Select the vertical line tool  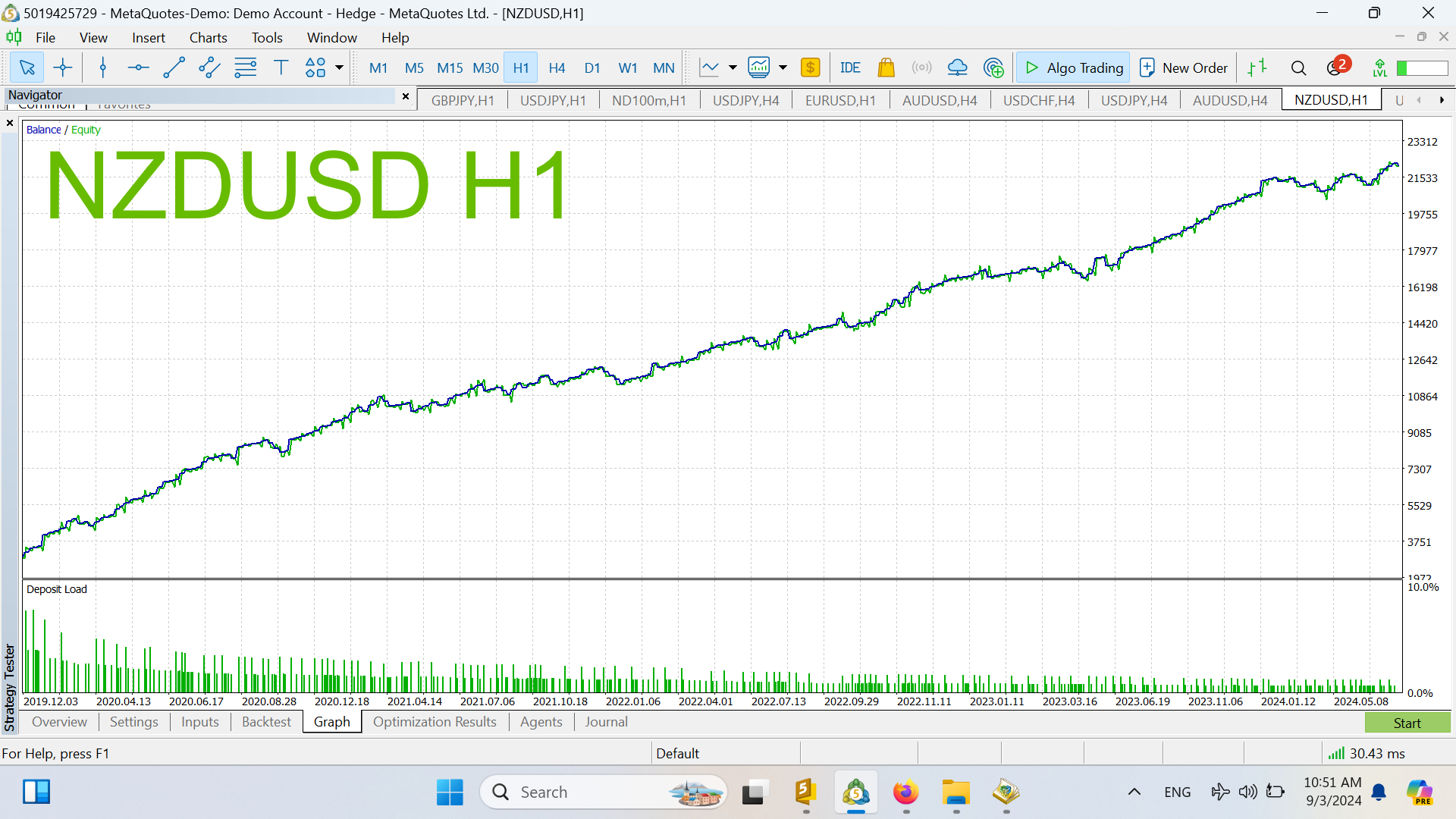tap(101, 68)
